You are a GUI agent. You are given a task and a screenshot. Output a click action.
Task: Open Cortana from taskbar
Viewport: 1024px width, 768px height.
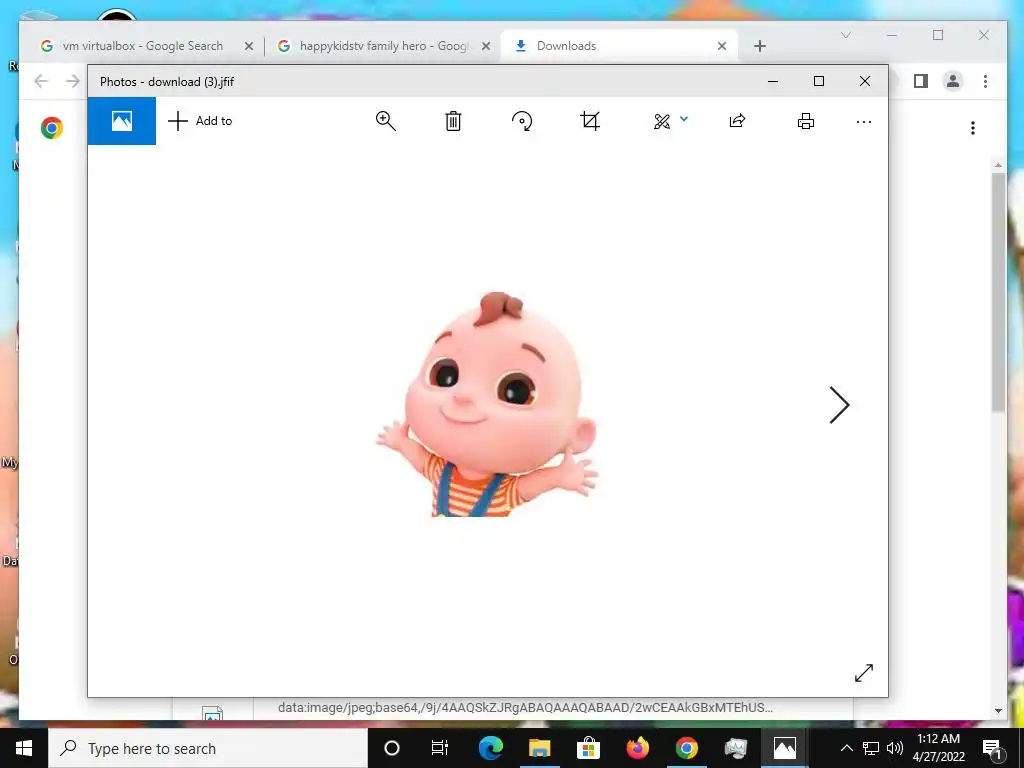pyautogui.click(x=392, y=748)
